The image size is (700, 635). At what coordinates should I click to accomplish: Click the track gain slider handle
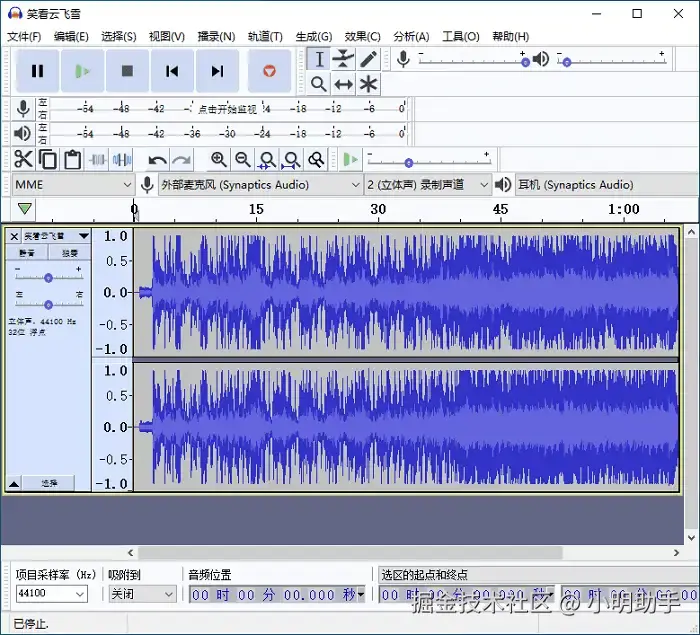48,277
